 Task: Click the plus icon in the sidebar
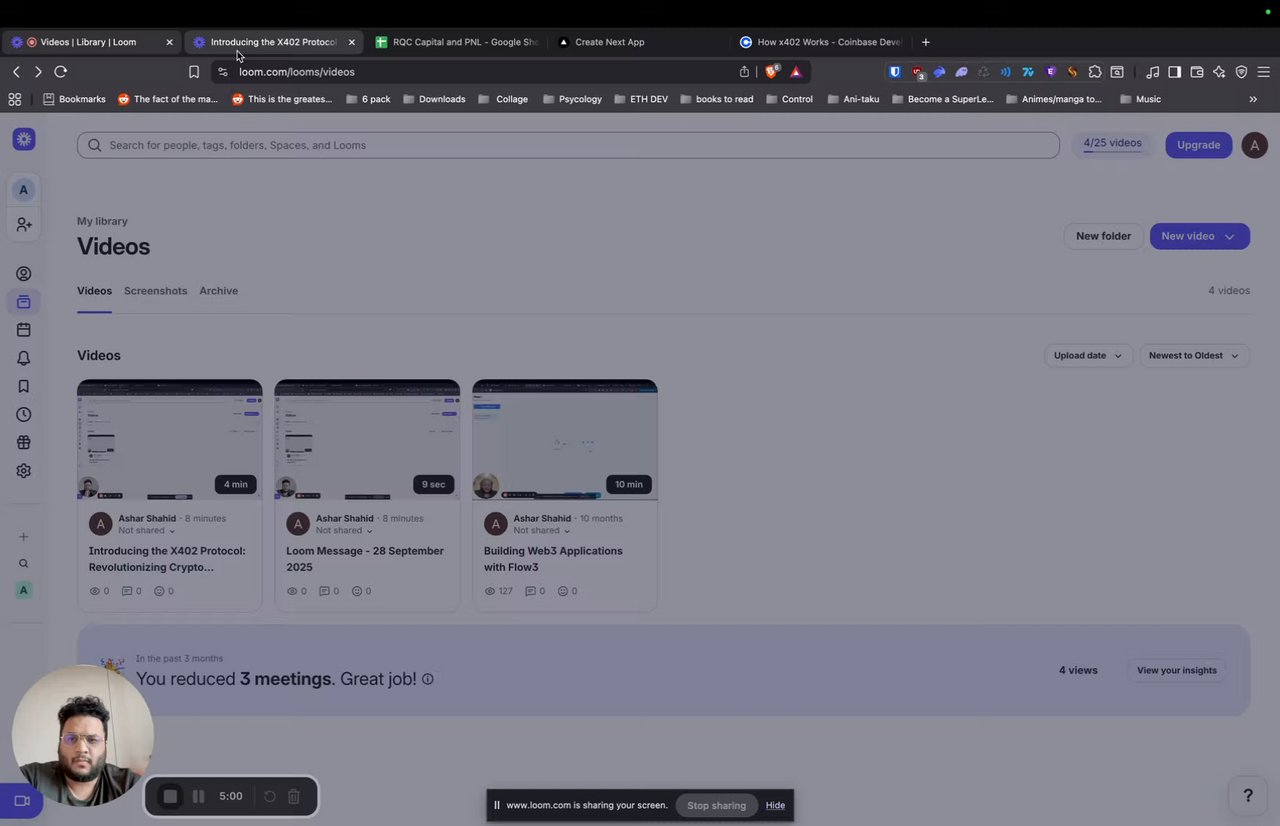point(24,537)
